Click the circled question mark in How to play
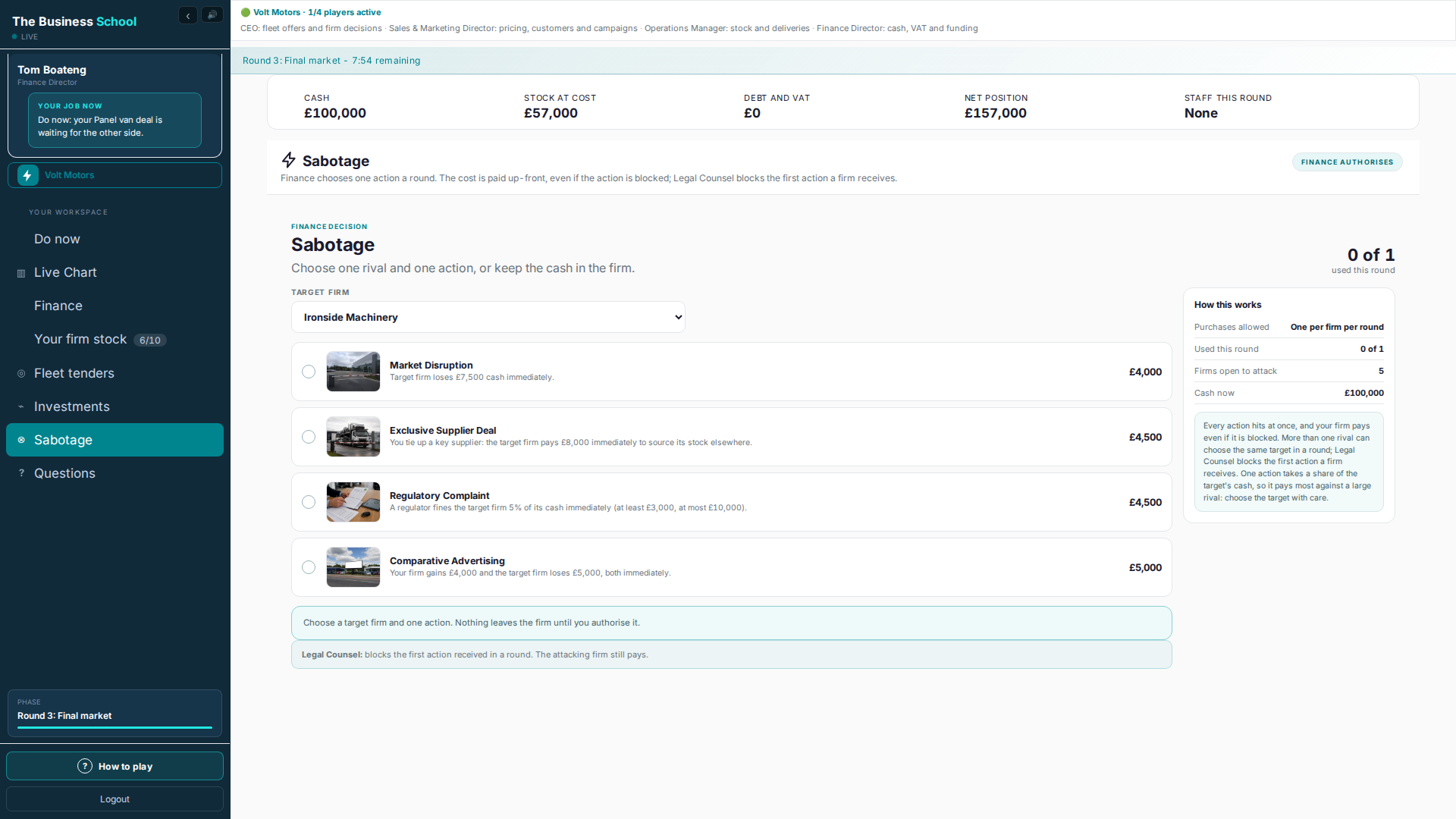The width and height of the screenshot is (1456, 819). [x=85, y=766]
